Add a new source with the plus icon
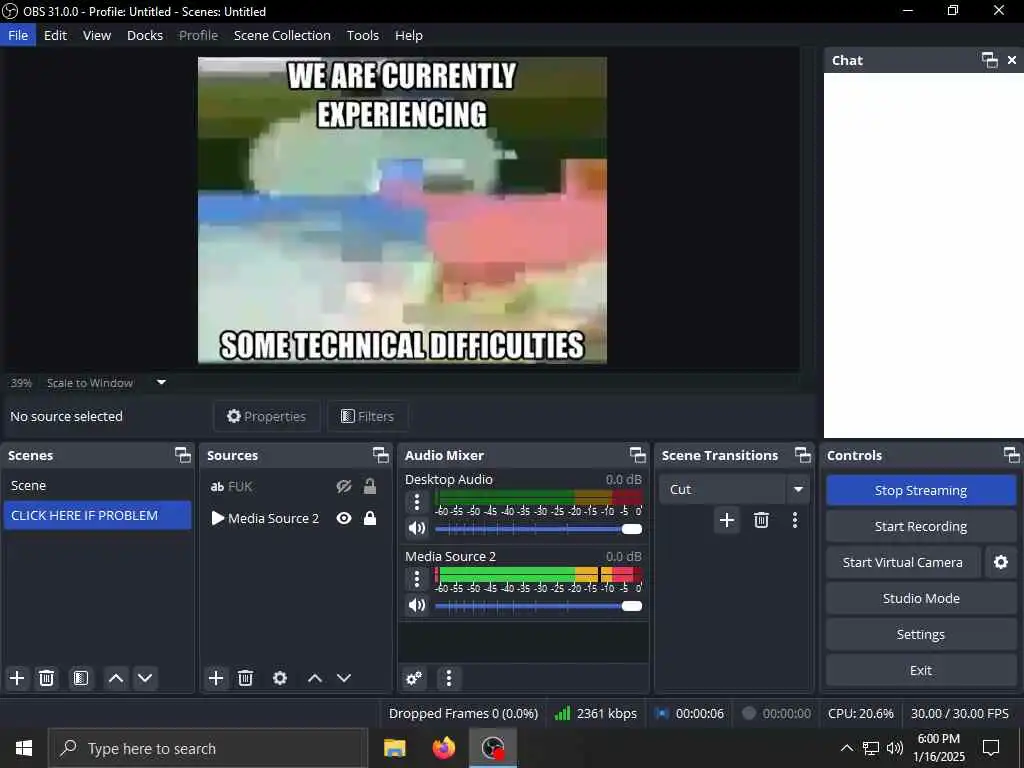This screenshot has width=1024, height=768. coord(216,678)
